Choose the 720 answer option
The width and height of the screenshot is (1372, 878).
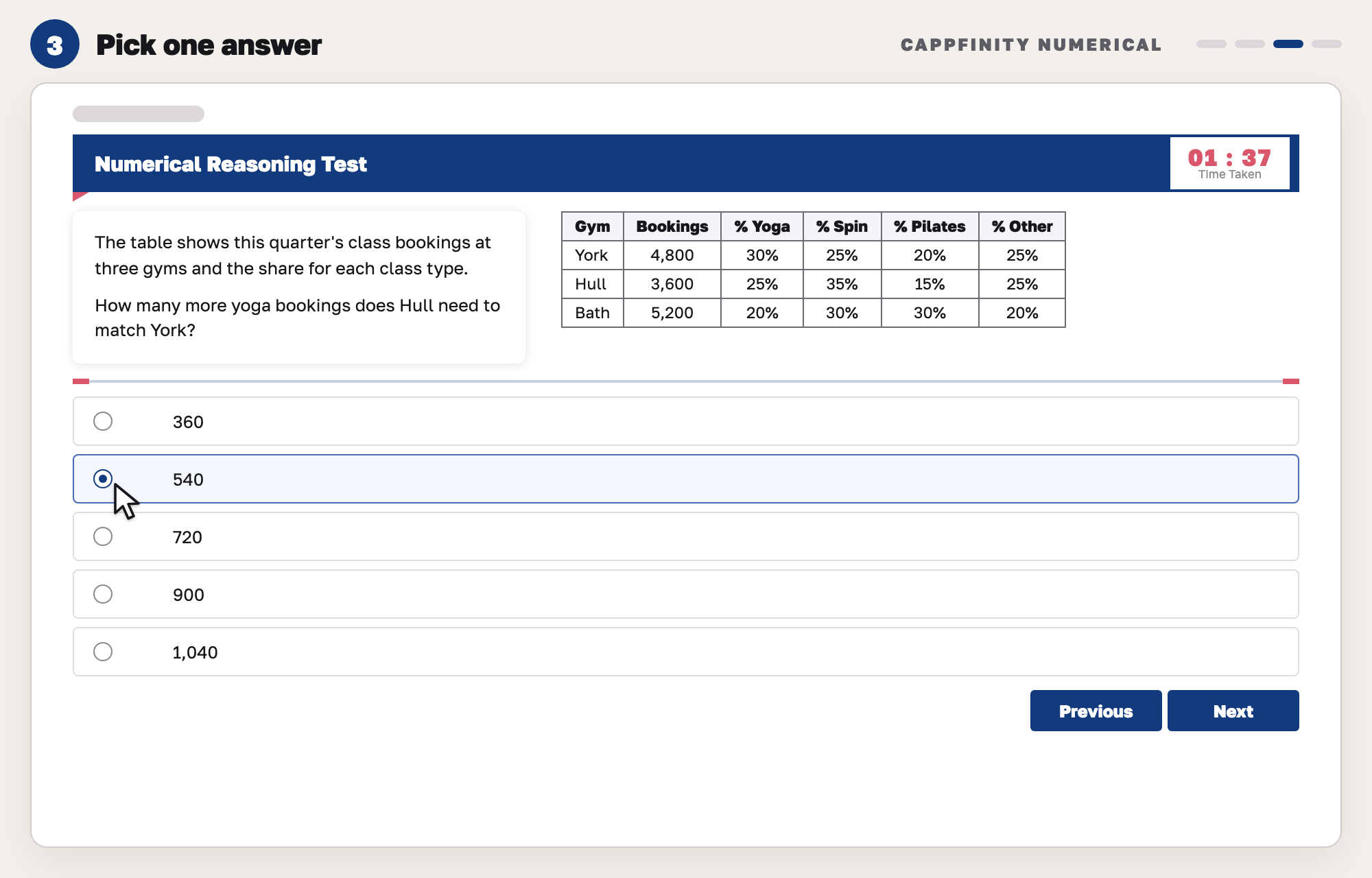[686, 536]
